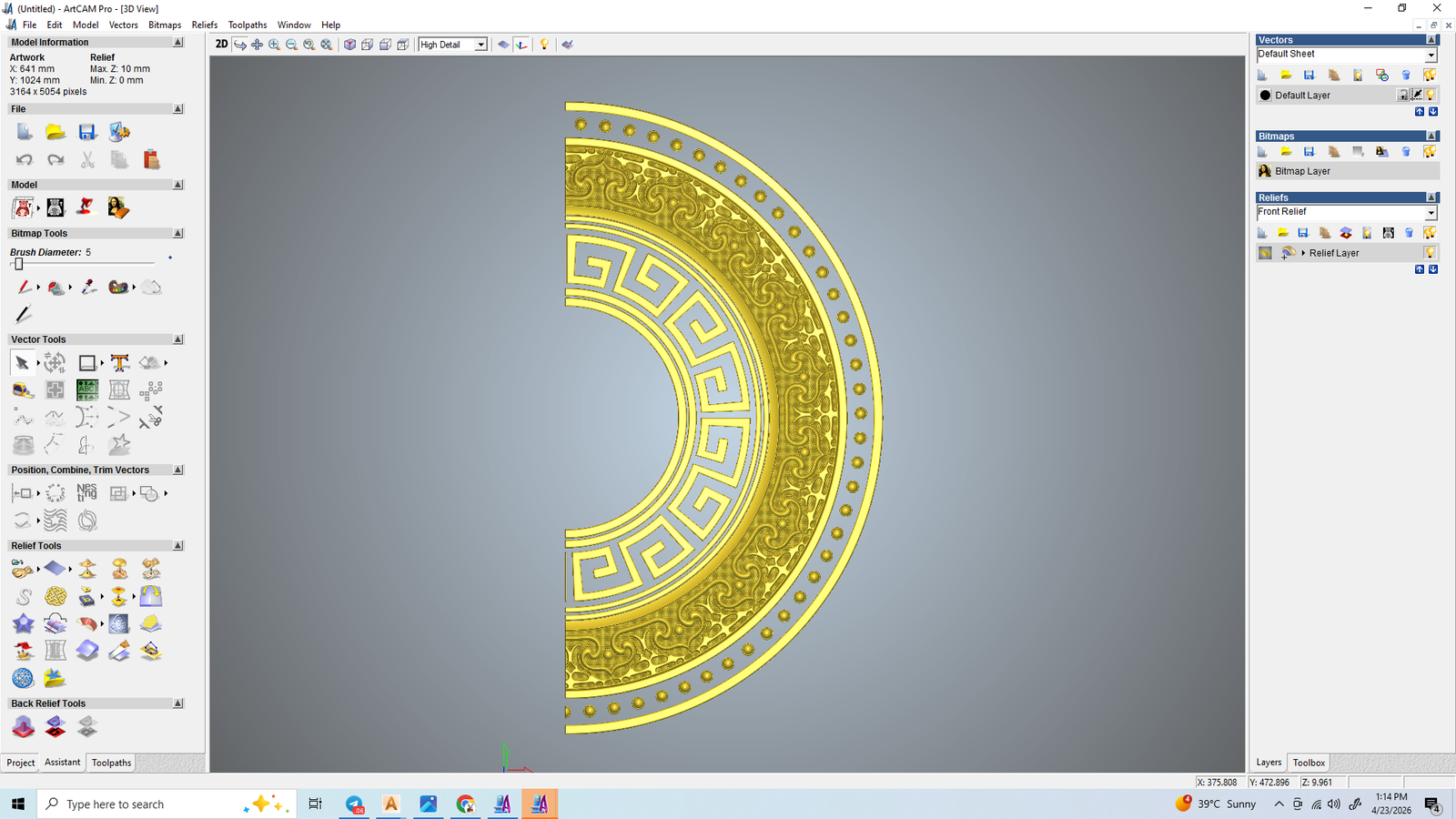The image size is (1456, 819).
Task: Click the Brush Diameter slider handle
Action: click(18, 264)
